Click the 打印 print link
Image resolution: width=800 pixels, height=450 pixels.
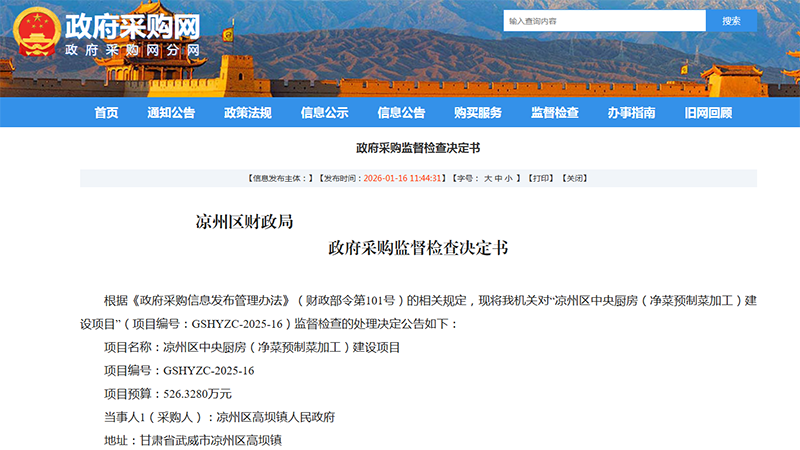click(541, 179)
